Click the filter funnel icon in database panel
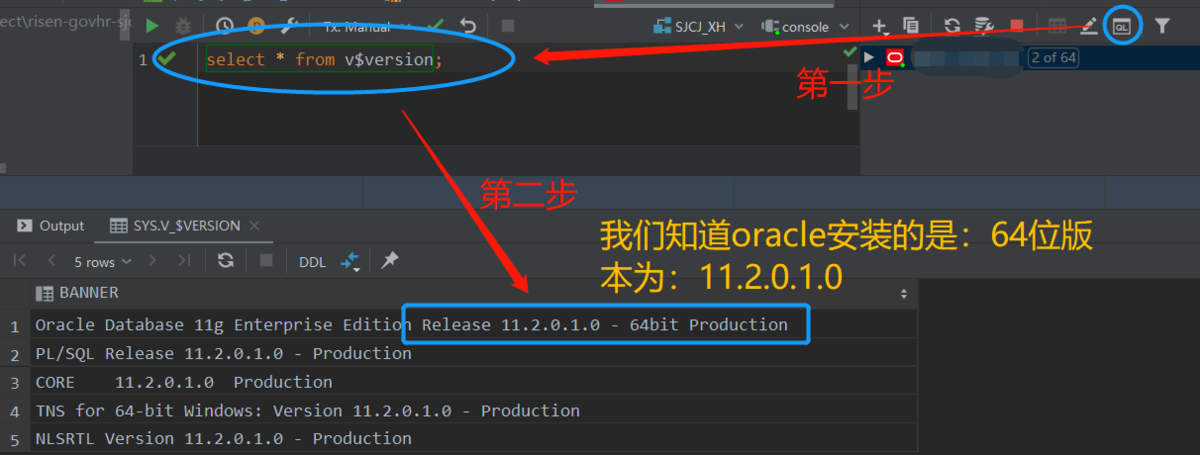This screenshot has height=455, width=1200. (1162, 27)
